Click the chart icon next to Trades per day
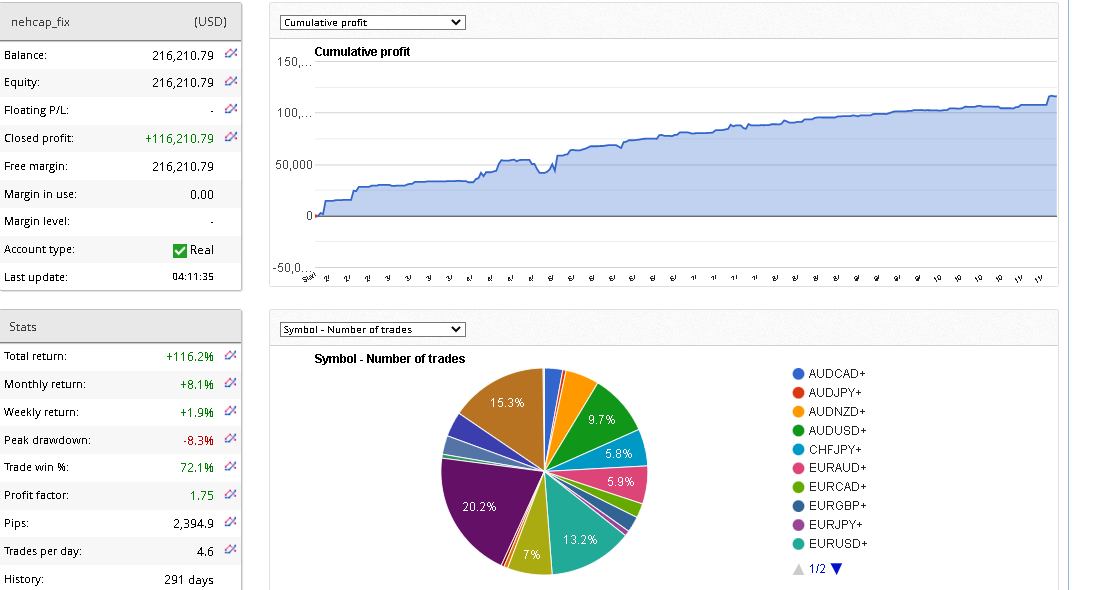The height and width of the screenshot is (590, 1113). (231, 549)
